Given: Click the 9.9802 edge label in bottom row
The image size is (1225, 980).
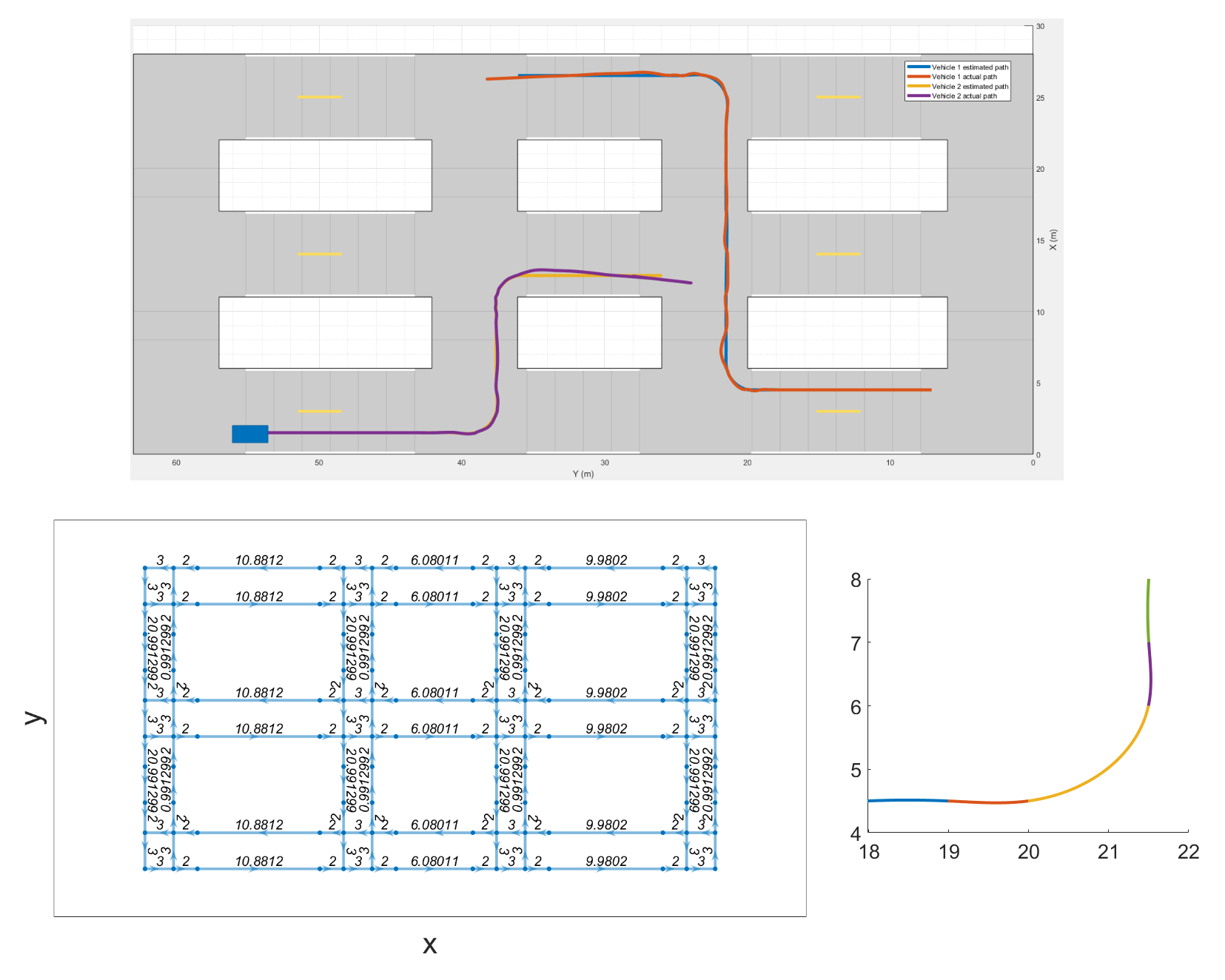Looking at the screenshot, I should point(606,861).
